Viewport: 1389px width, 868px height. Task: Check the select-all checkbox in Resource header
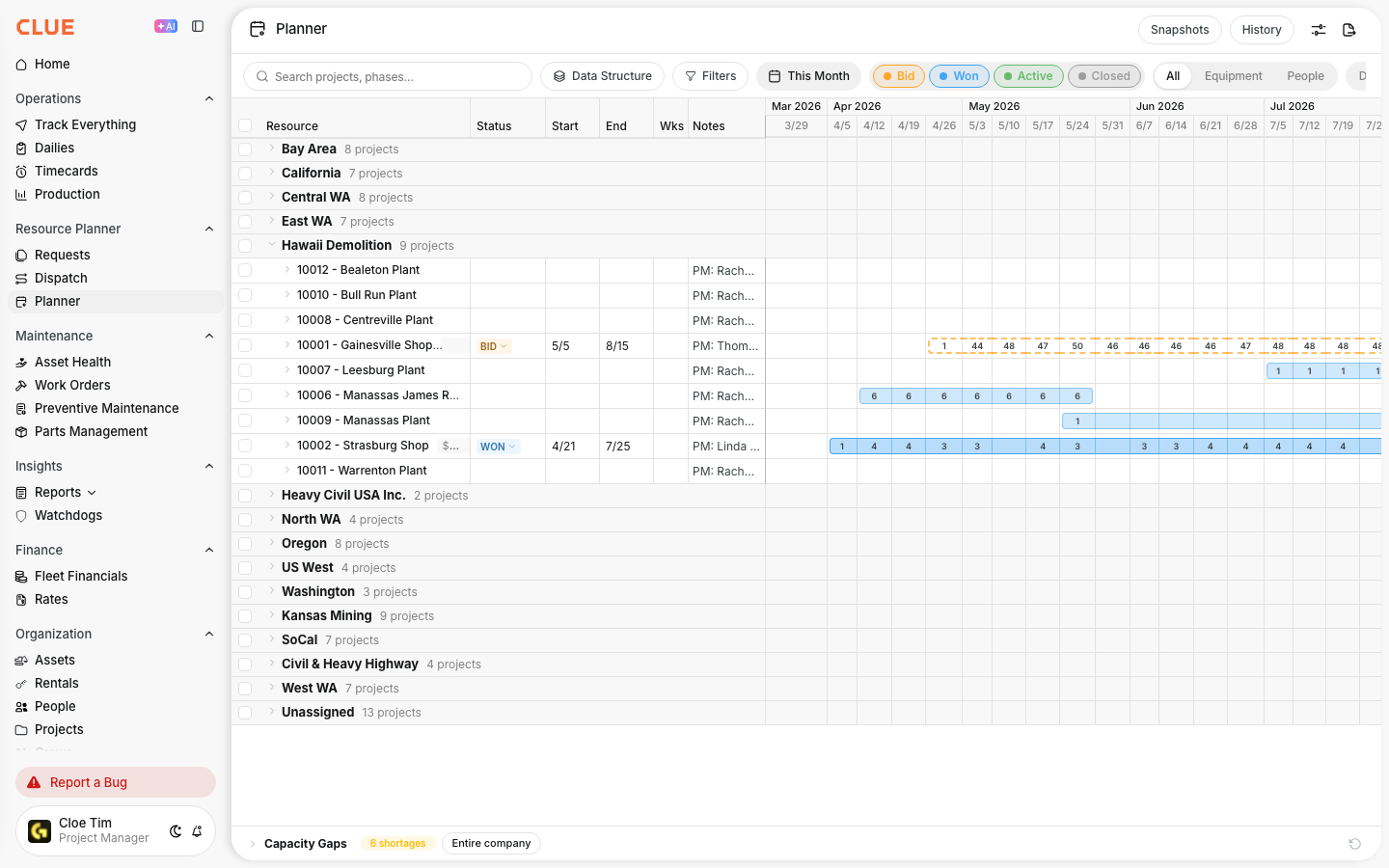pyautogui.click(x=245, y=125)
